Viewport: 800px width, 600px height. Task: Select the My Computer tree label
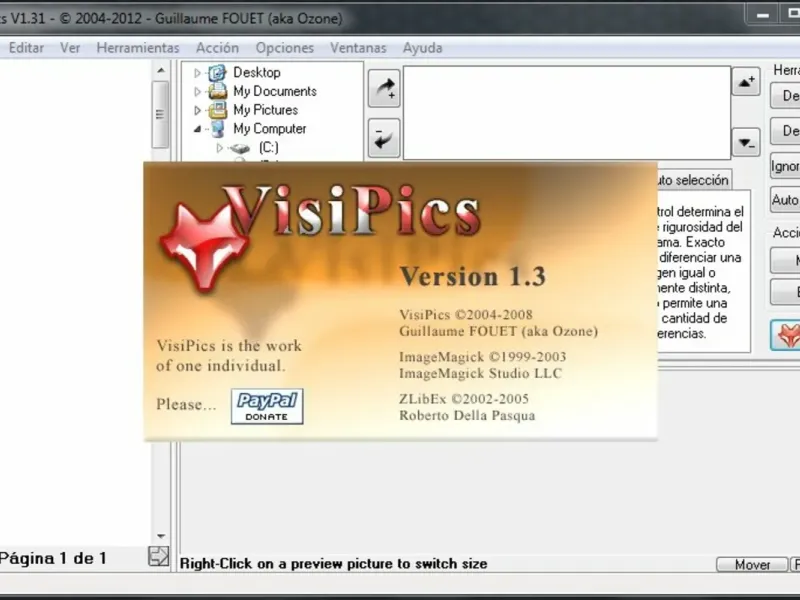(x=269, y=129)
